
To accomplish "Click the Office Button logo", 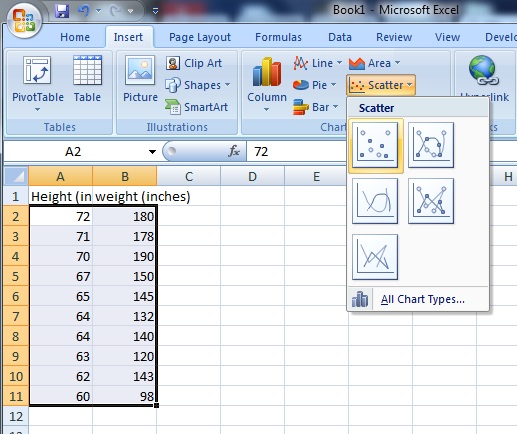I will click(24, 21).
